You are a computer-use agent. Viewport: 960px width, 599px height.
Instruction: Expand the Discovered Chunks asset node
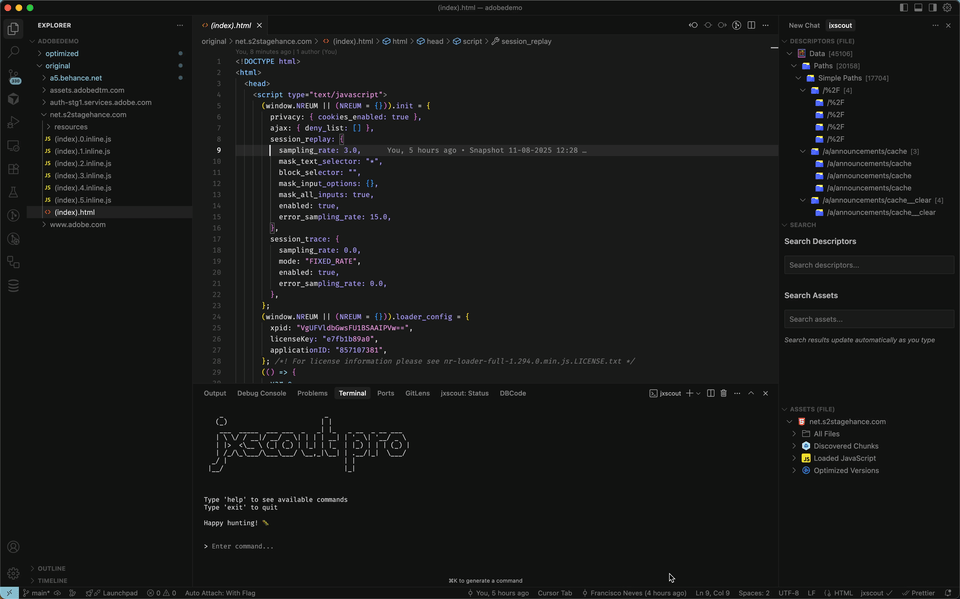(794, 446)
